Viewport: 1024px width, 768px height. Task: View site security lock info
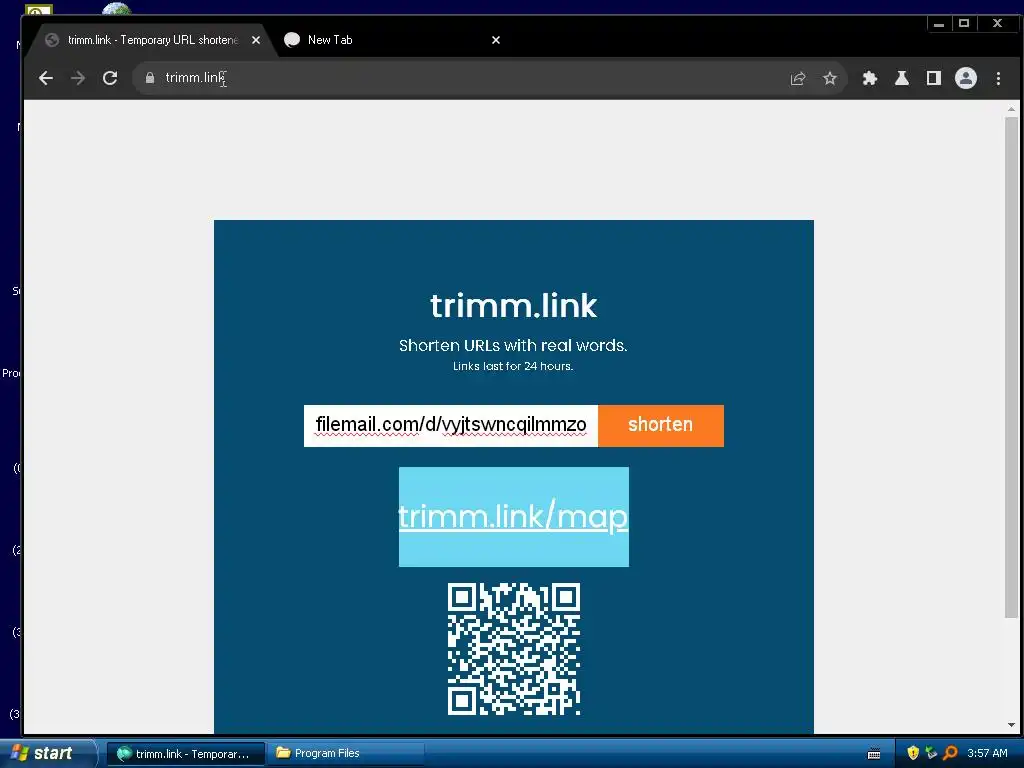[150, 78]
